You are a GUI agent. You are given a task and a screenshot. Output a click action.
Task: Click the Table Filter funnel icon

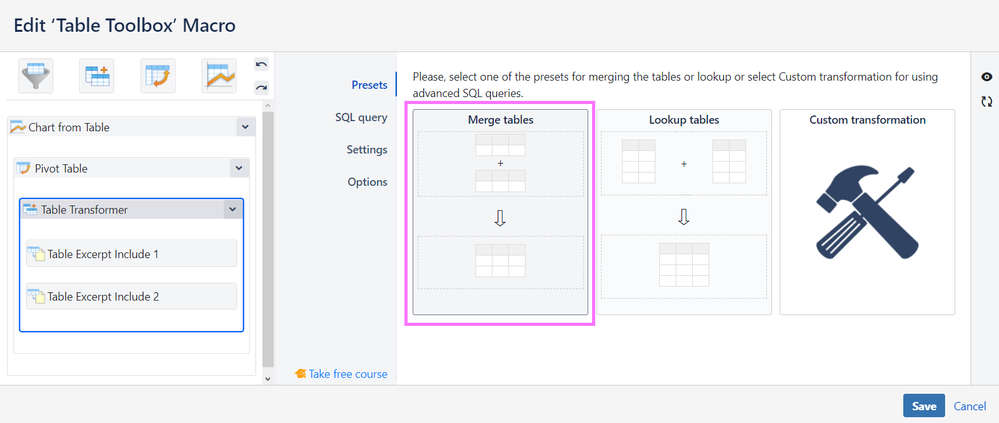pyautogui.click(x=36, y=76)
